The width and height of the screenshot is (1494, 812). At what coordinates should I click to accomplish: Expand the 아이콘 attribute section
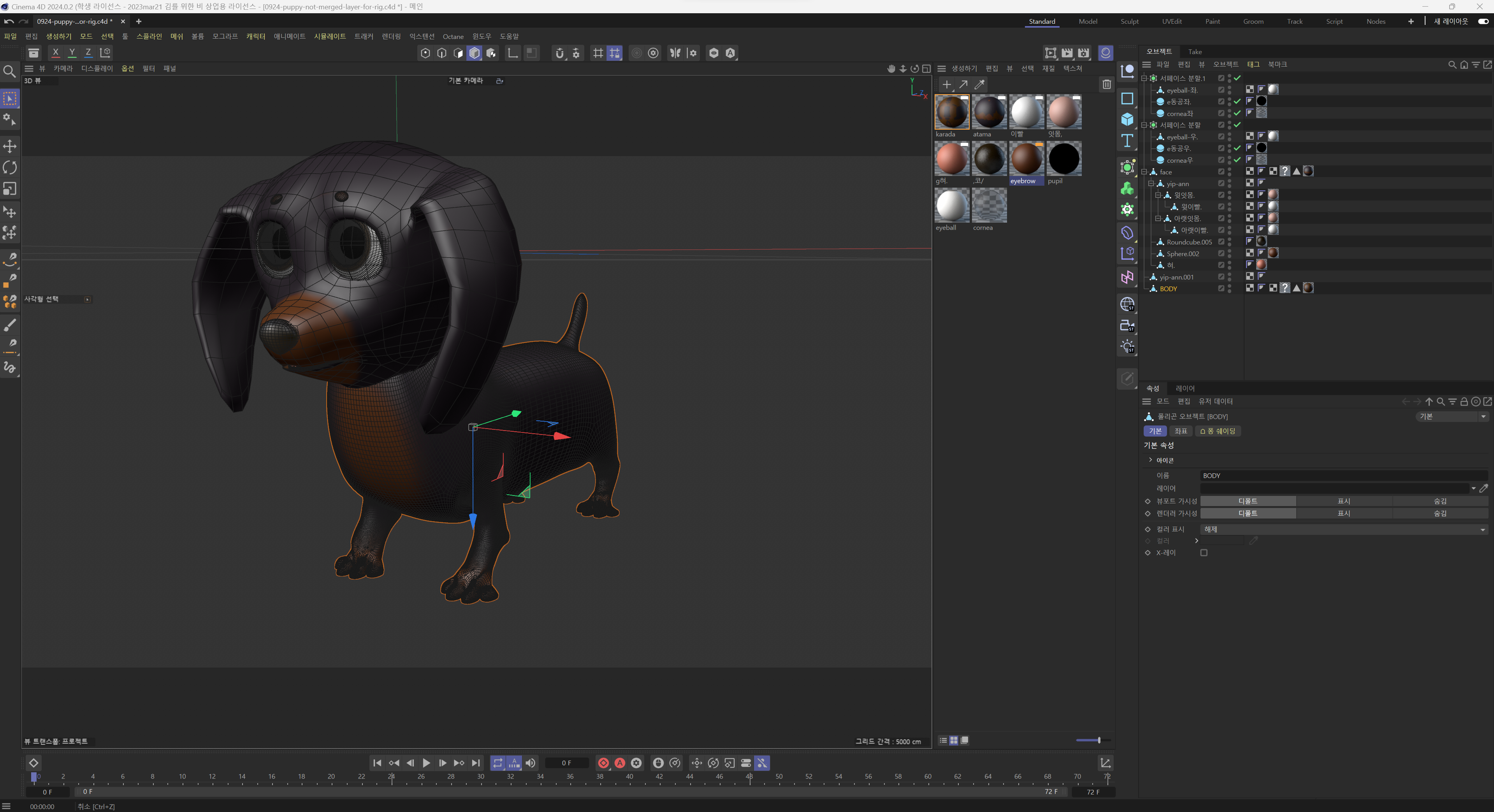(x=1151, y=460)
